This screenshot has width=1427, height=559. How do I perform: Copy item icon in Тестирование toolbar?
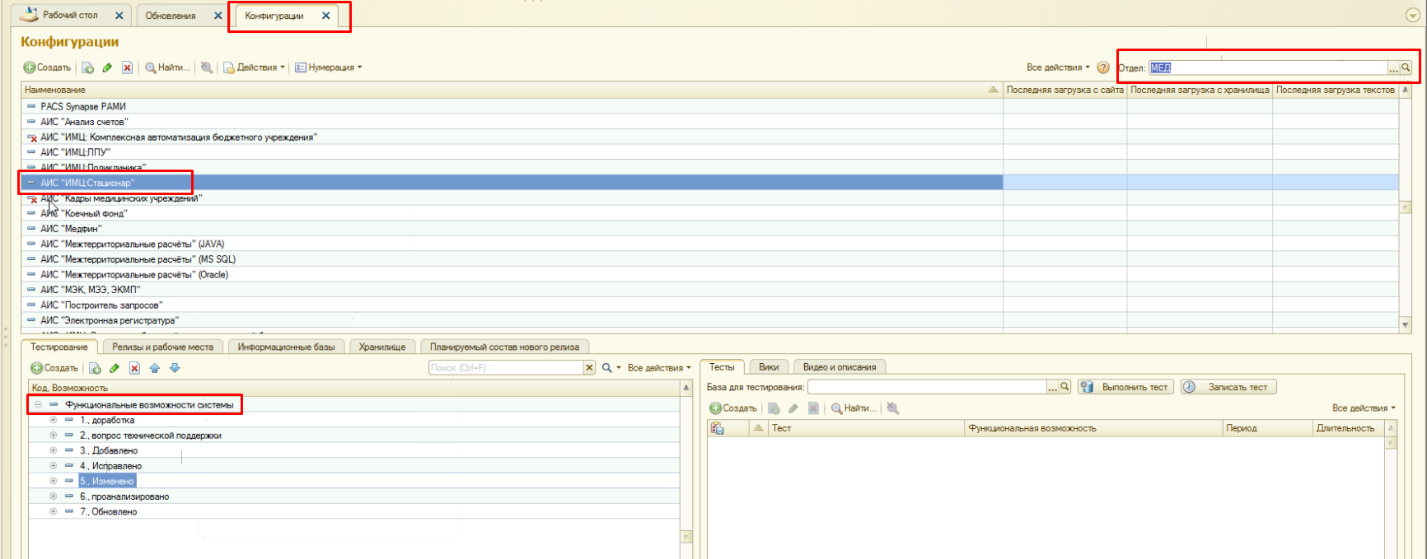(96, 368)
